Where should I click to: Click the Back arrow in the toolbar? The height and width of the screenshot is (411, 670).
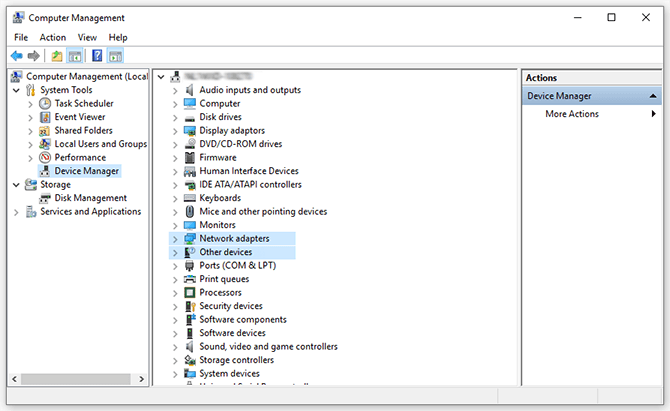(17, 56)
